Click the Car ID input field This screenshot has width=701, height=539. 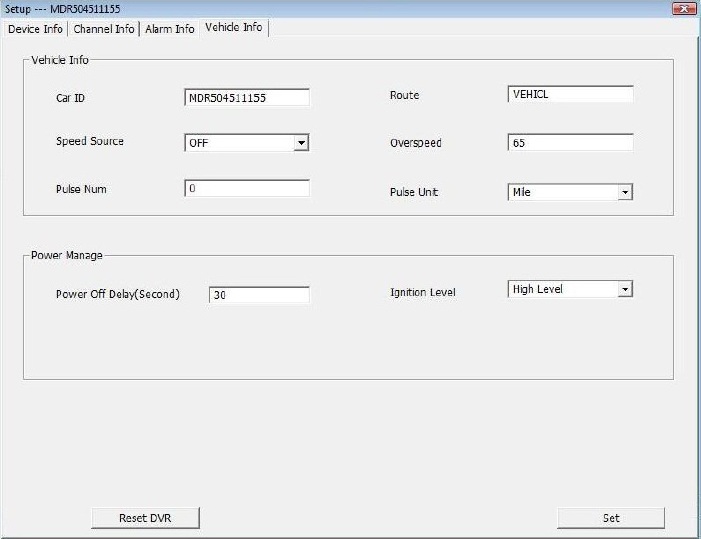click(247, 97)
